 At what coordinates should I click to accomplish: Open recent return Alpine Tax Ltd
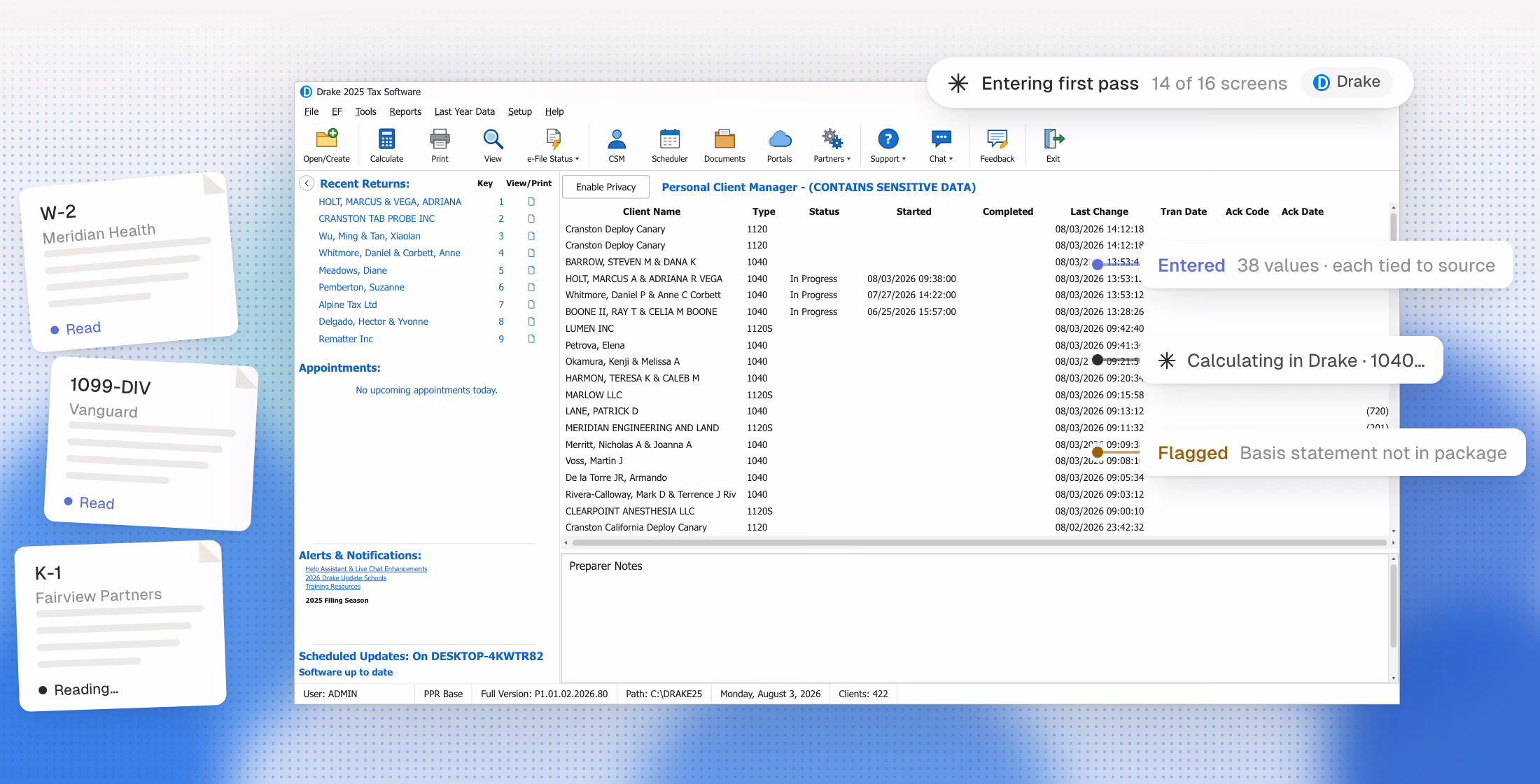point(347,304)
